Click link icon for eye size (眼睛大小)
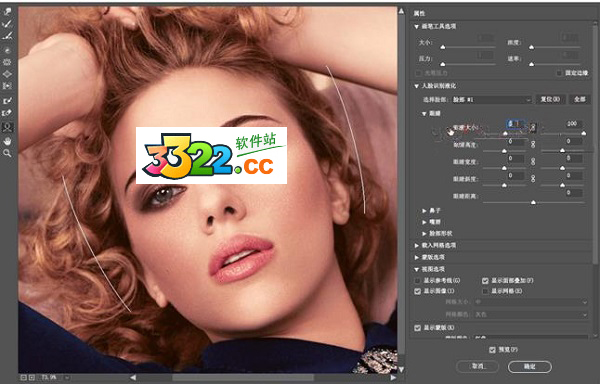The height and width of the screenshot is (384, 600). [x=533, y=127]
